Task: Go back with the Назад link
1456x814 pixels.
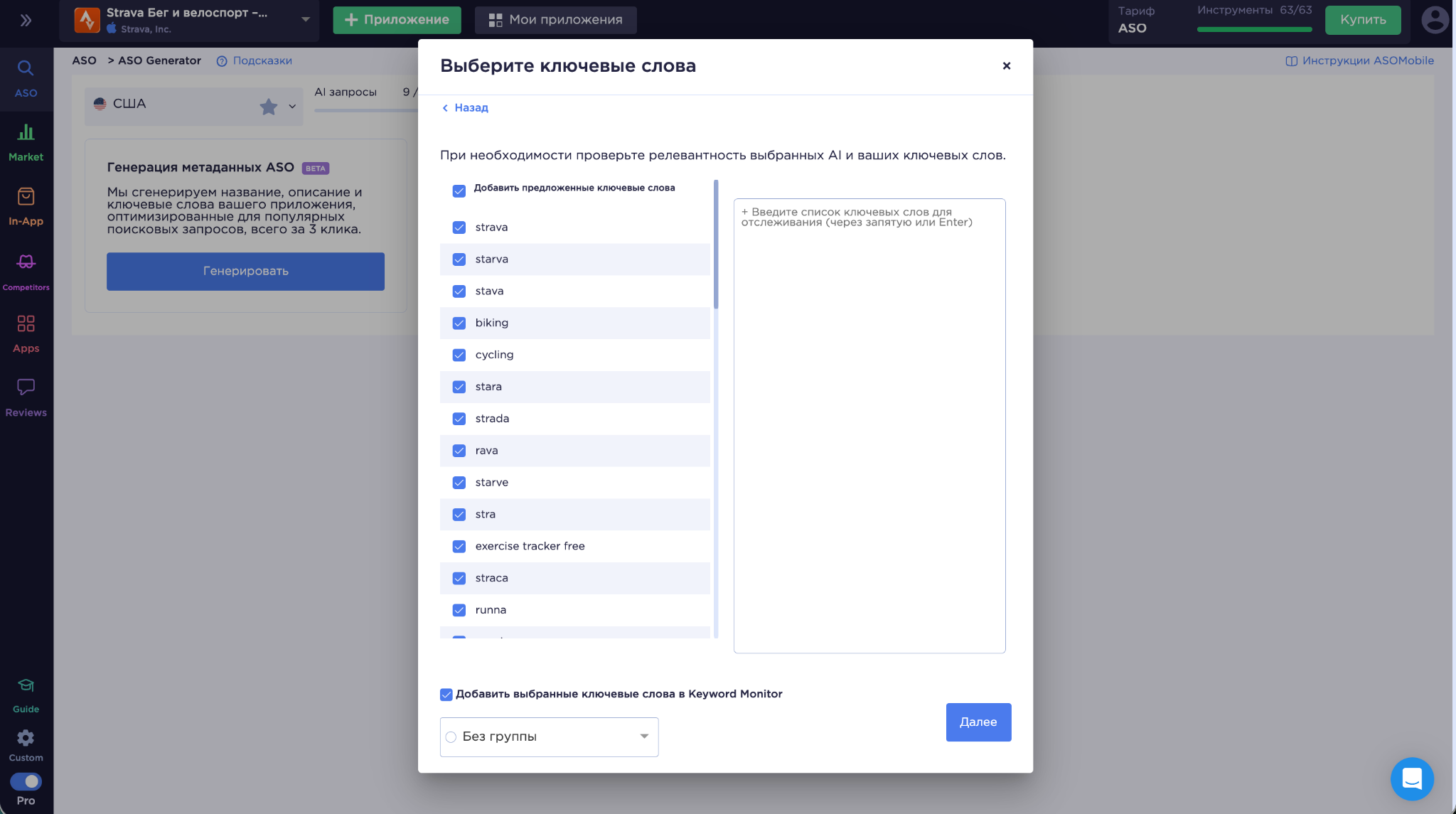Action: point(465,108)
